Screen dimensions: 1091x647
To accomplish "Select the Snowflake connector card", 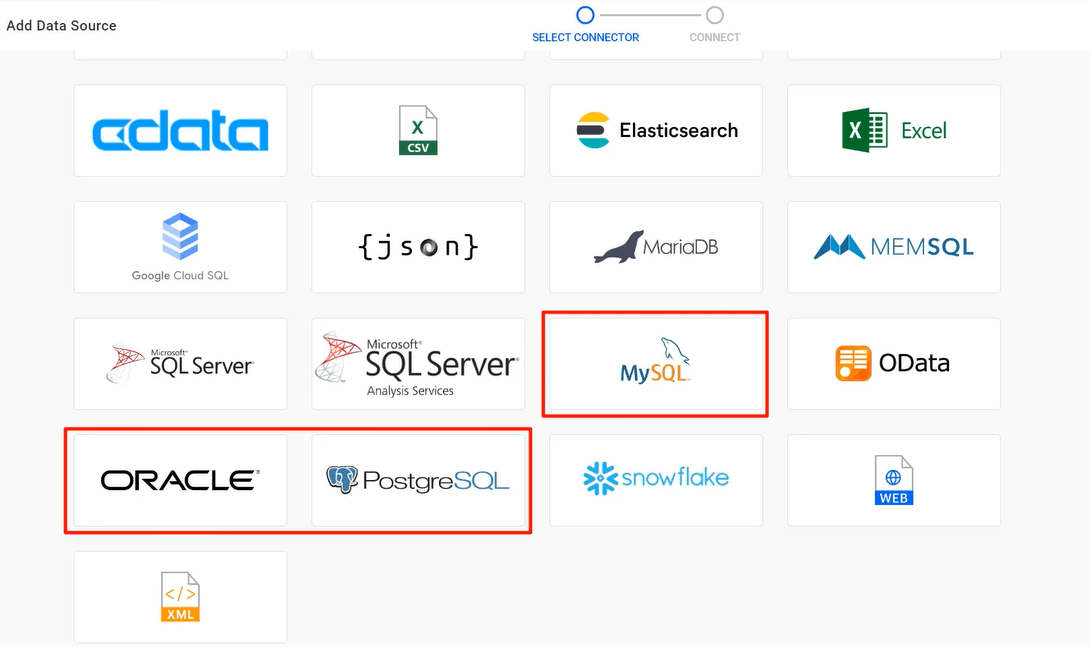I will [656, 480].
